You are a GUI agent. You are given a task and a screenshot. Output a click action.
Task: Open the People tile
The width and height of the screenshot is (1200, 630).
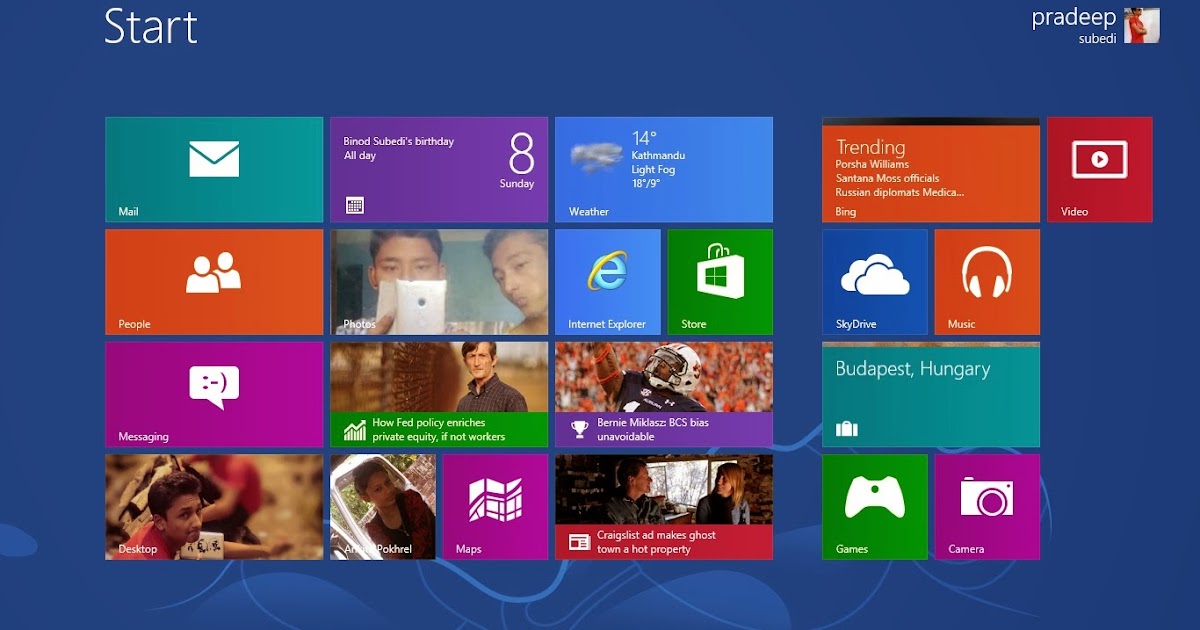coord(214,282)
